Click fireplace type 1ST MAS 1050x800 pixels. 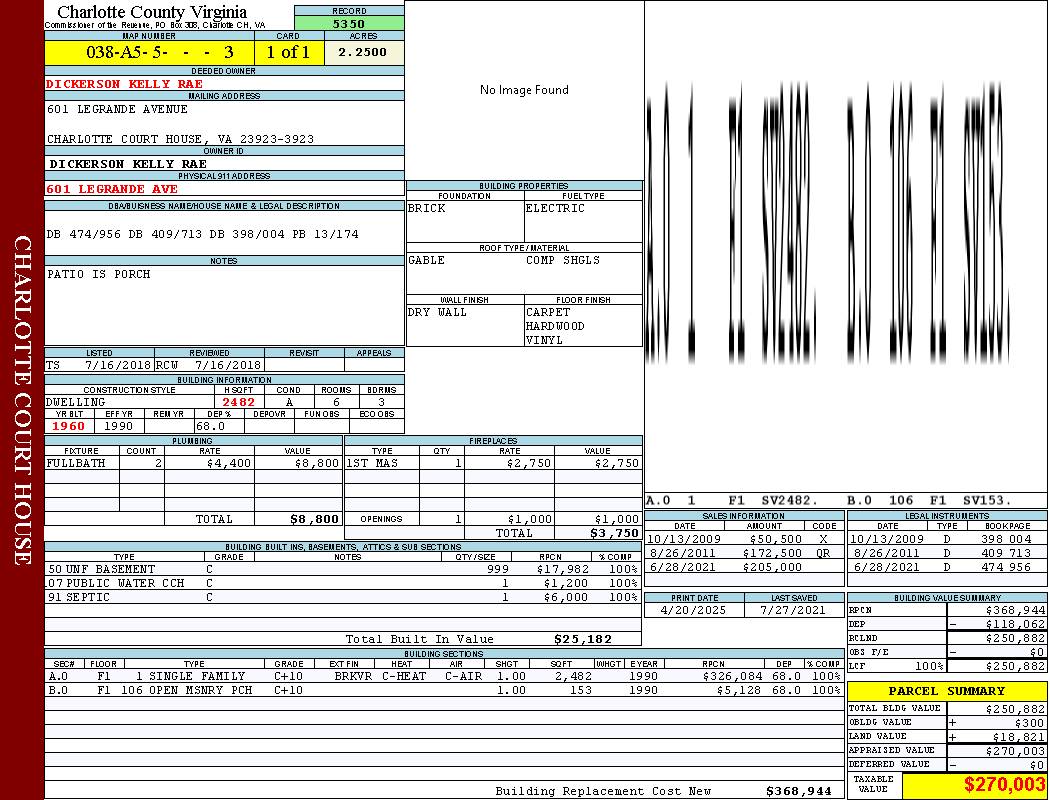pos(372,463)
